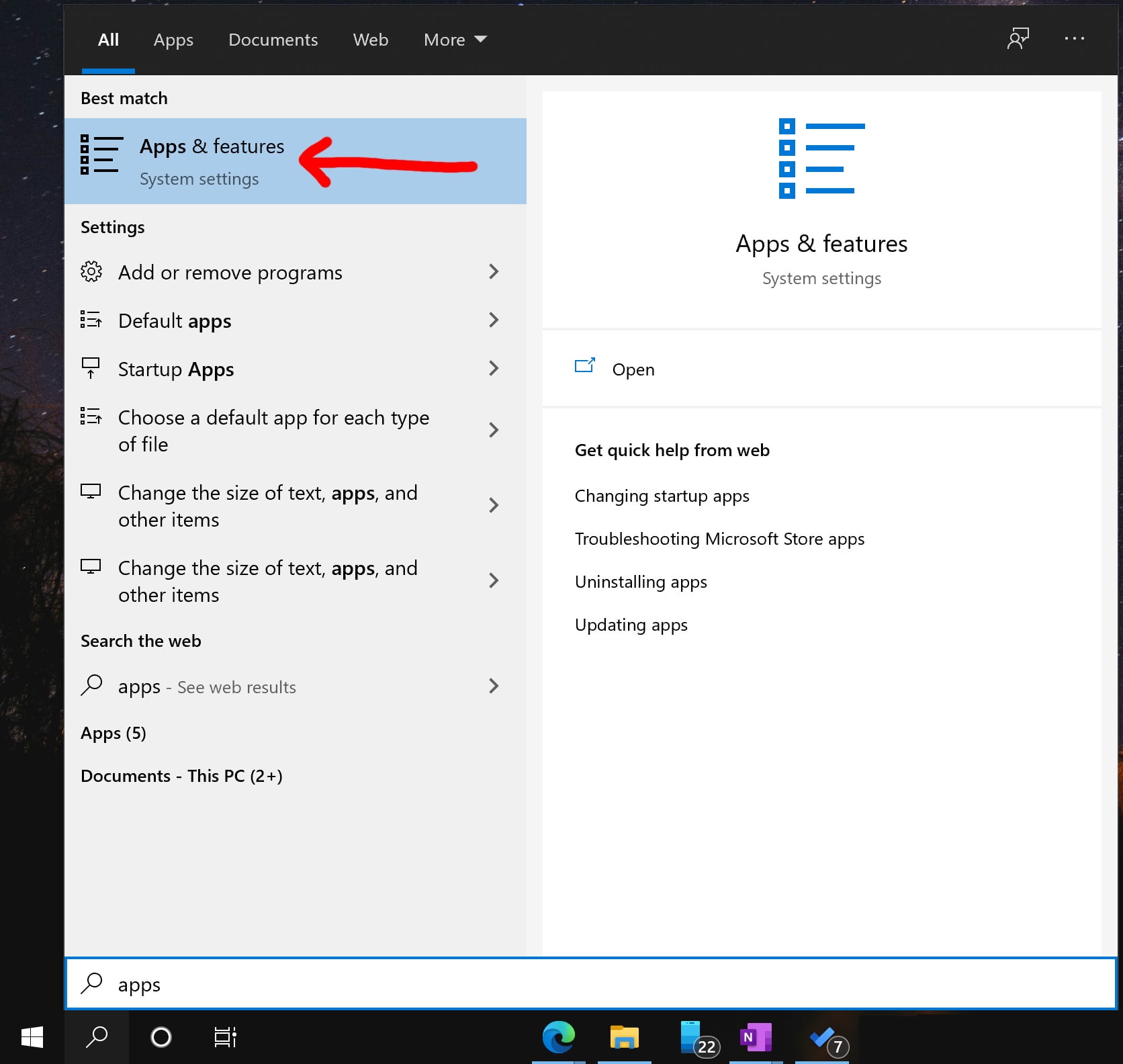This screenshot has width=1123, height=1064.
Task: Switch to the Documents tab
Action: tap(273, 40)
